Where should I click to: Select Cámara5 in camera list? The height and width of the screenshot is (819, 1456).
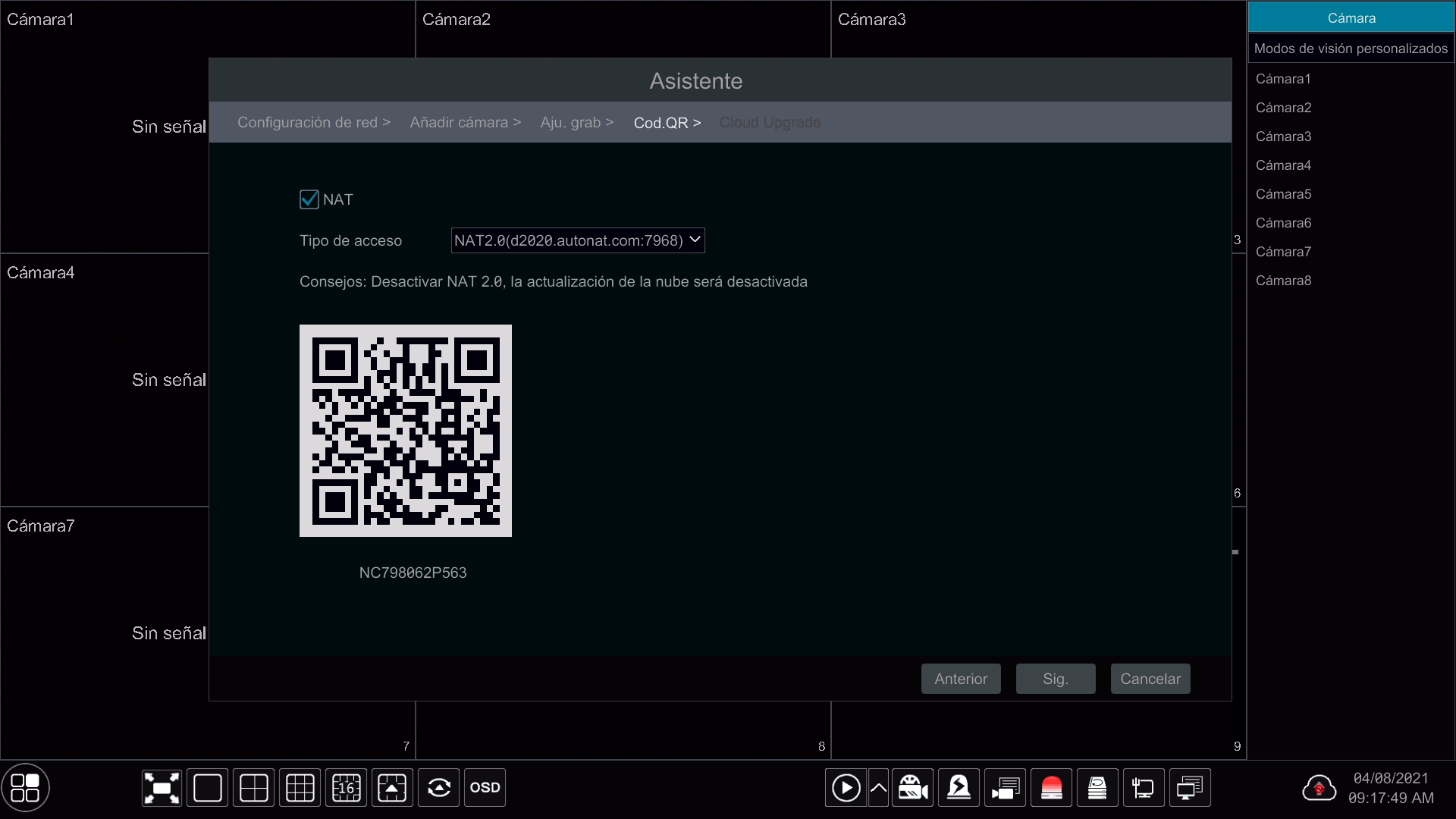pos(1283,194)
